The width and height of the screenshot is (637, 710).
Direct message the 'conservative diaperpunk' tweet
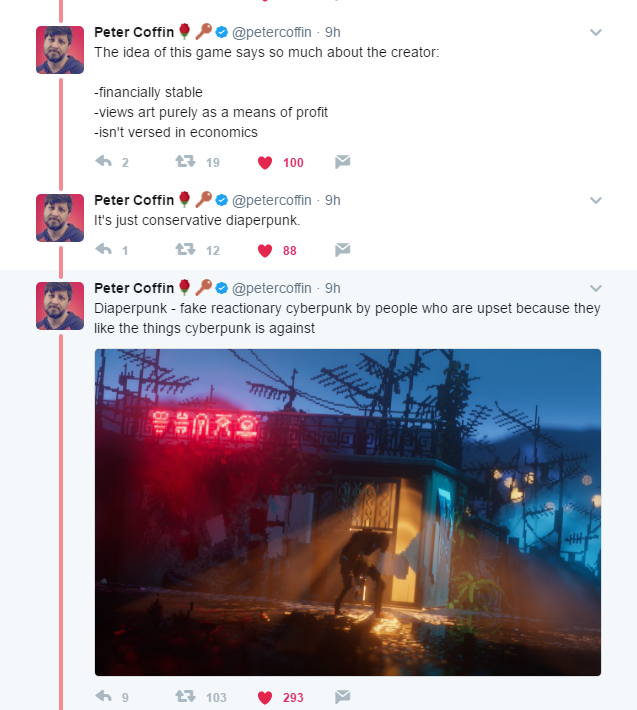(x=343, y=249)
